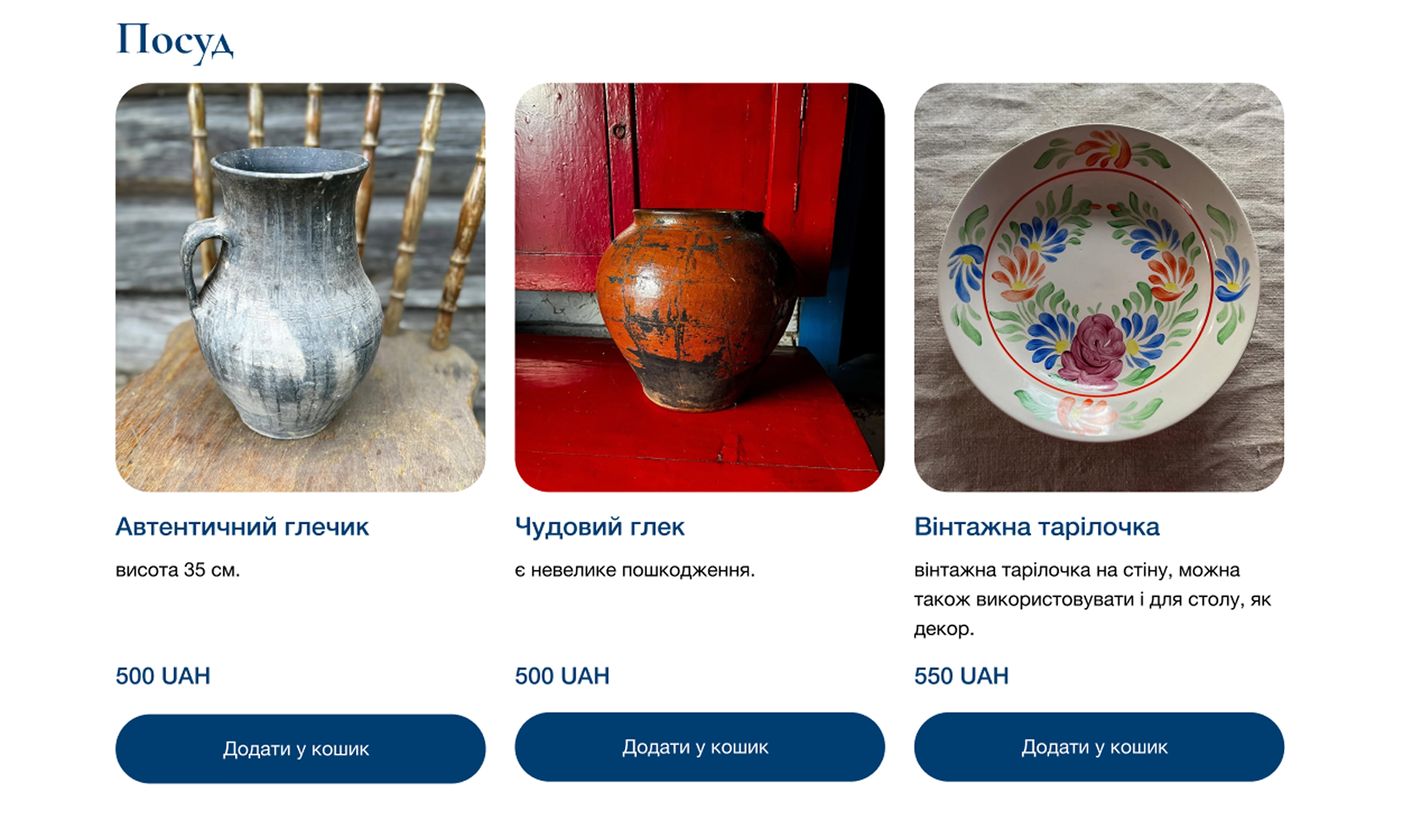Add Вінтажна тарілочка to the cart

coord(1098,747)
